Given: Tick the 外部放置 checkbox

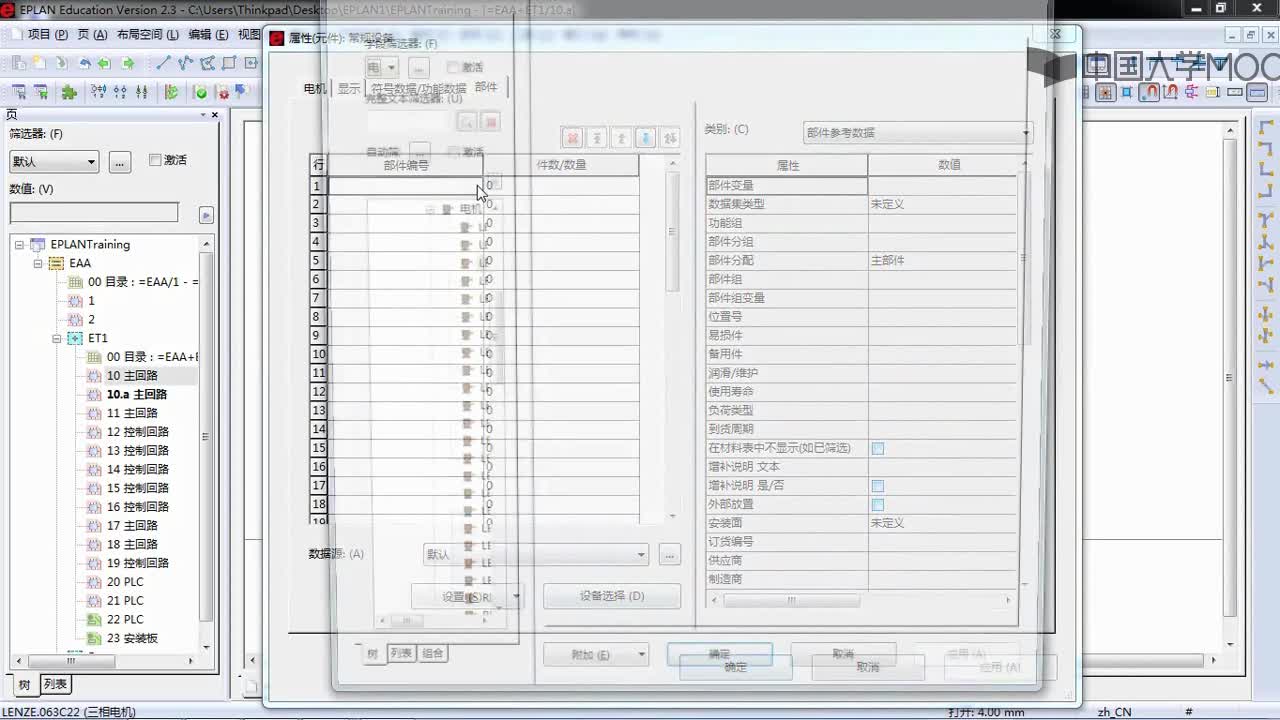Looking at the screenshot, I should 878,504.
